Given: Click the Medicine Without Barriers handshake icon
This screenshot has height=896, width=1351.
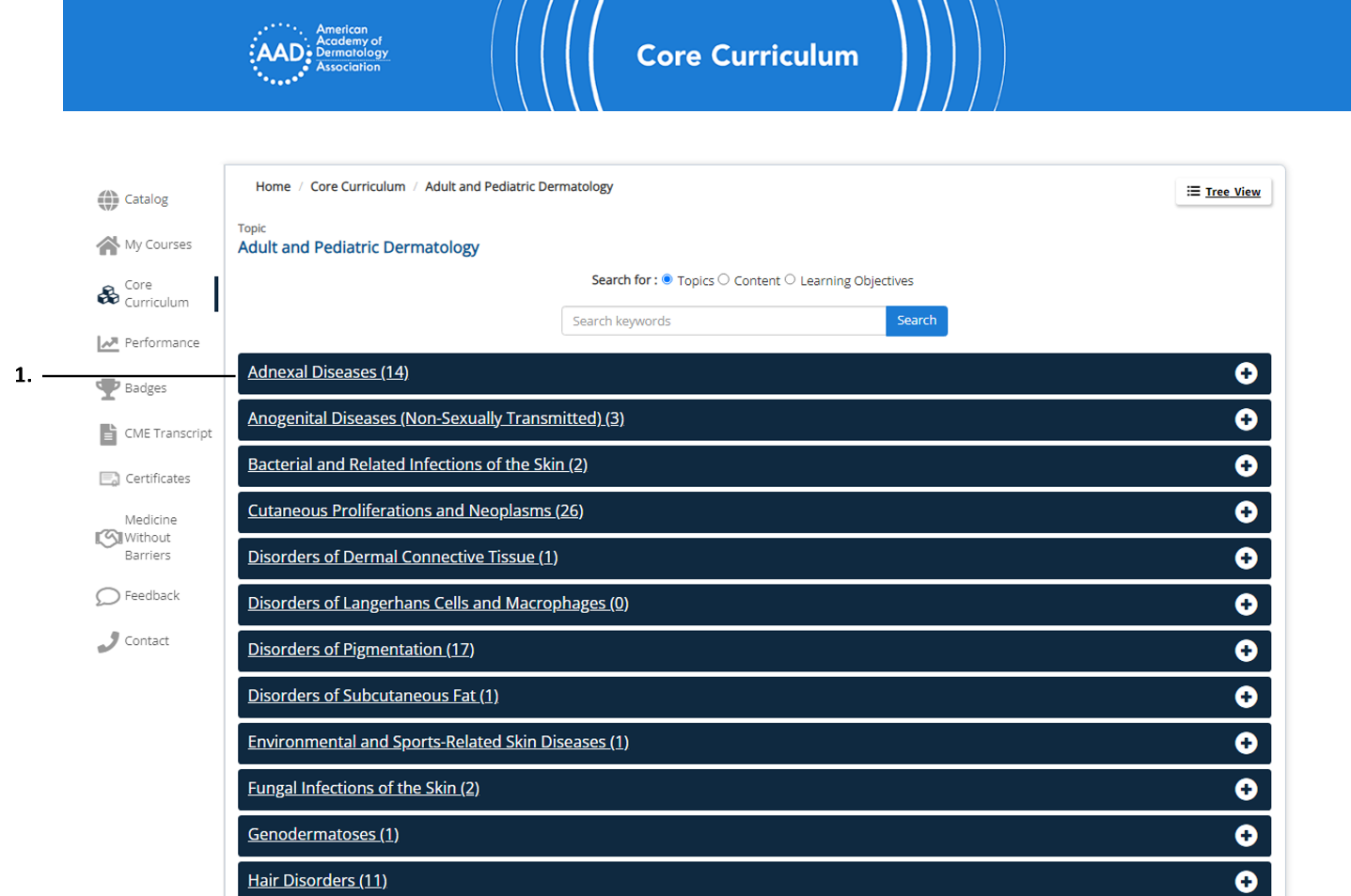Looking at the screenshot, I should (x=109, y=538).
